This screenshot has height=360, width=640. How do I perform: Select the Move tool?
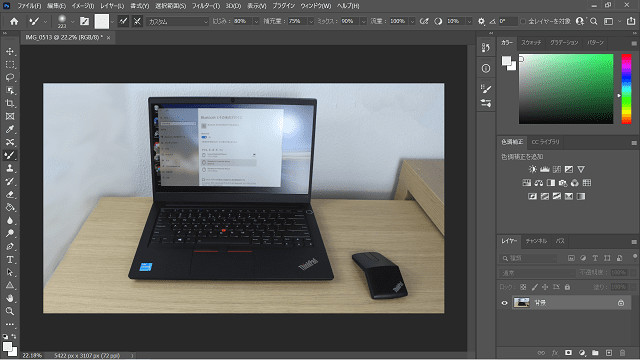(x=10, y=51)
